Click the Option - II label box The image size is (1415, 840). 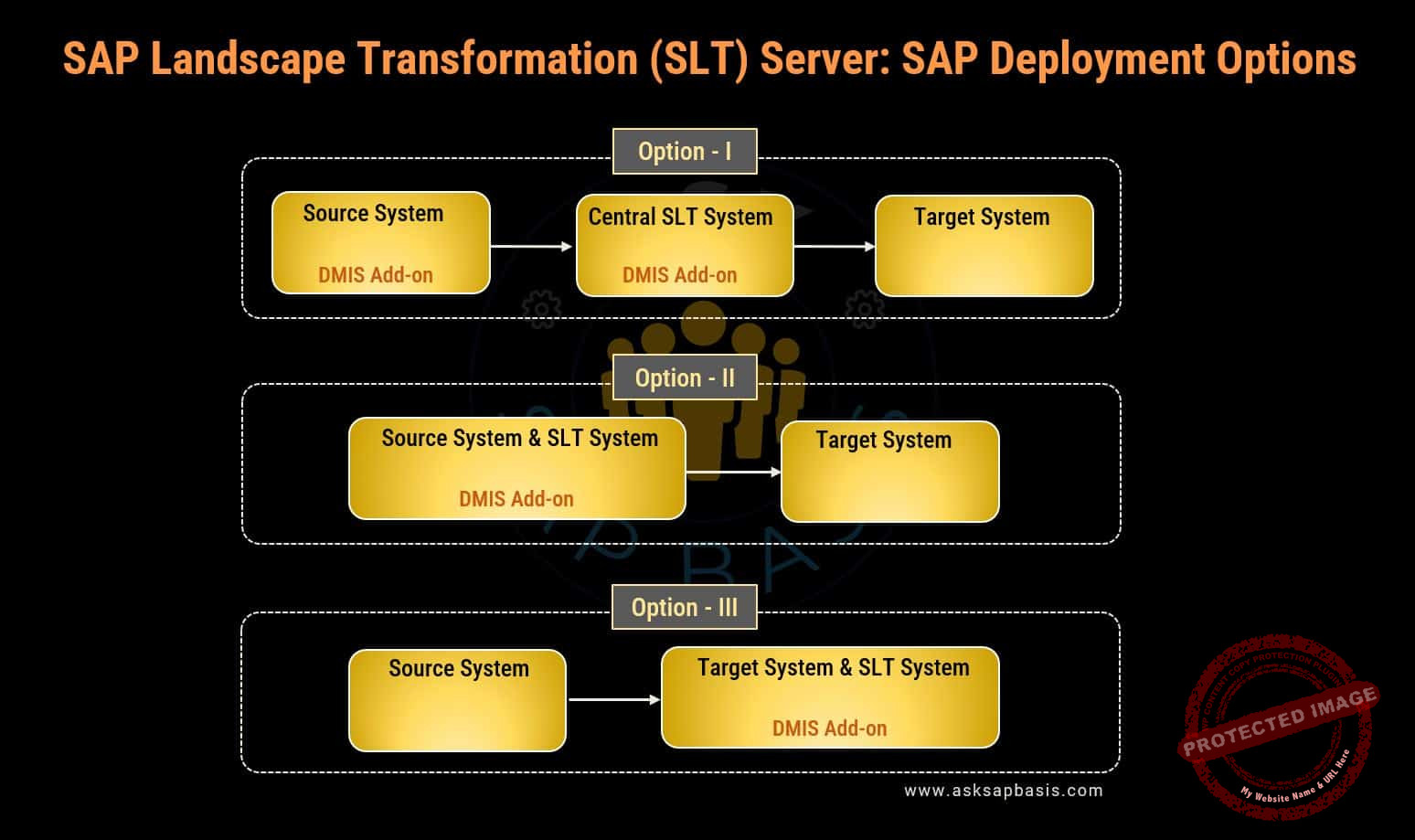pos(685,377)
